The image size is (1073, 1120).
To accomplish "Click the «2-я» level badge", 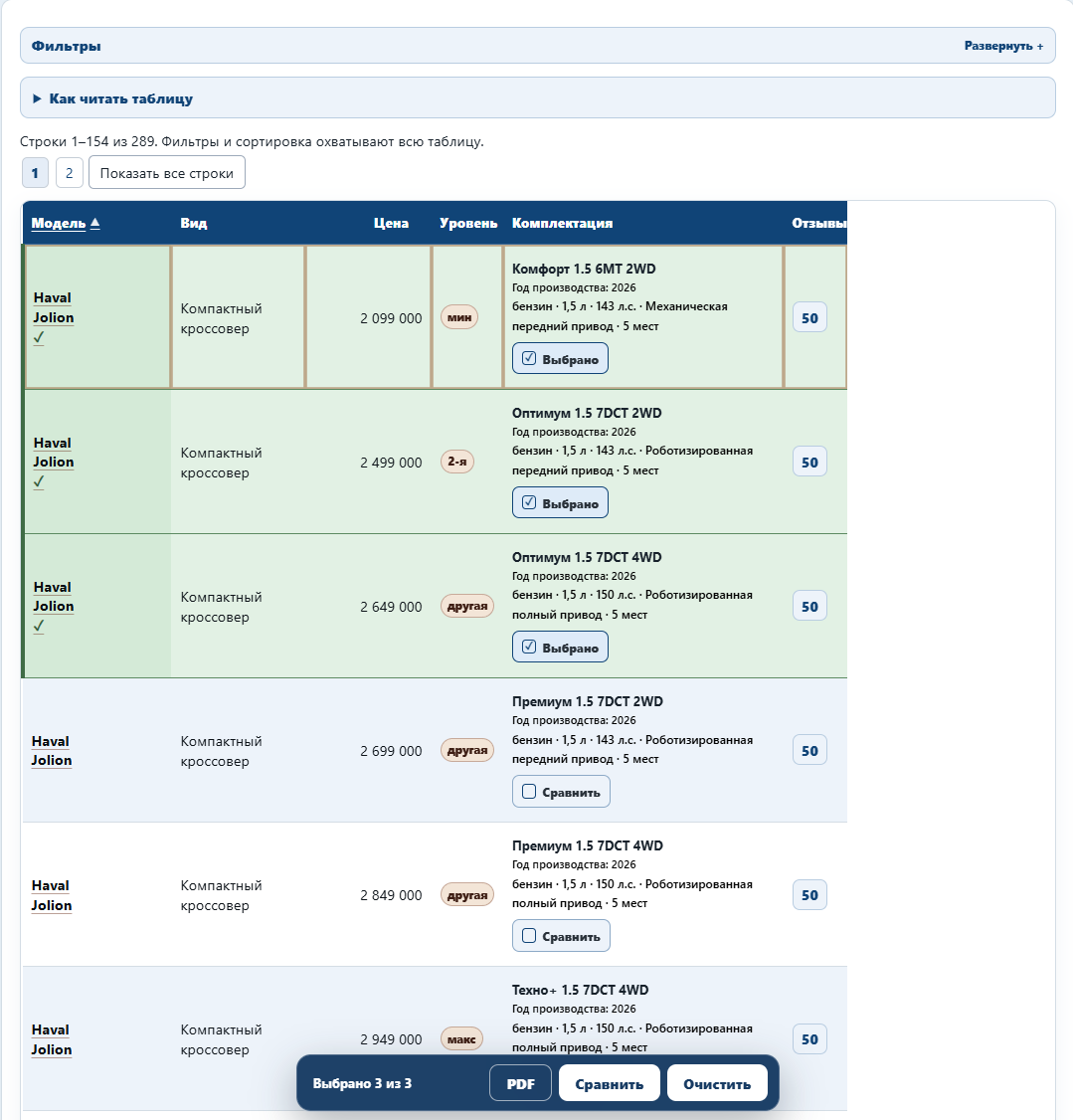I will pyautogui.click(x=456, y=462).
